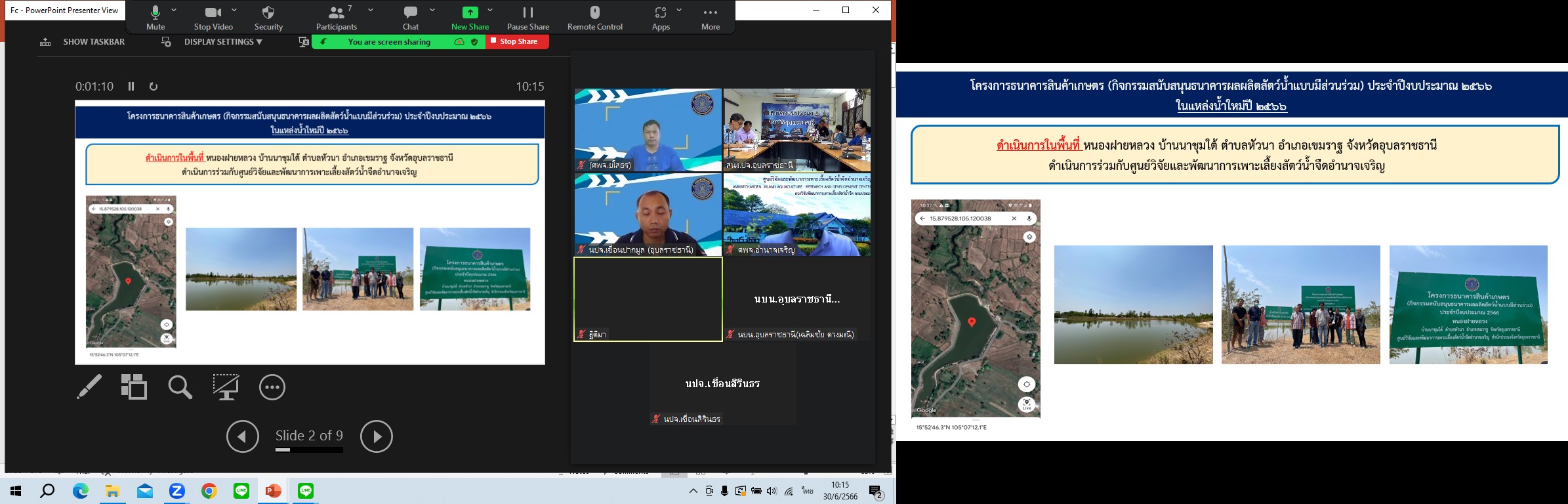Select the pen and laser pointer tool

pyautogui.click(x=89, y=387)
